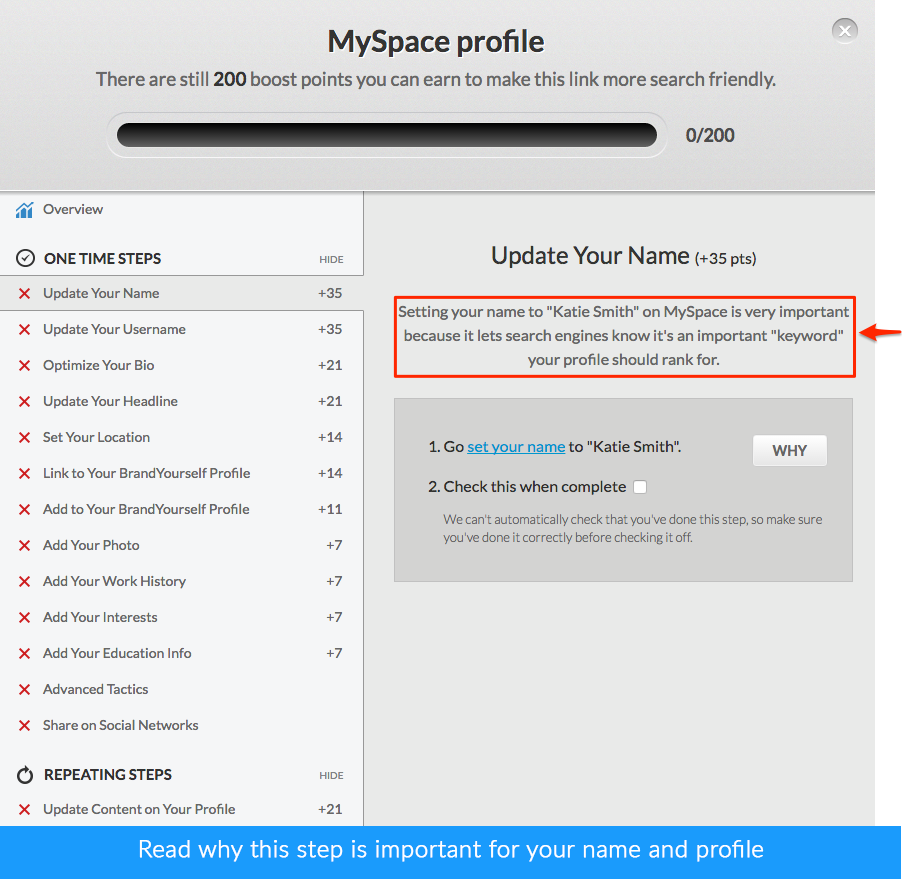Click the red X next to Optimize Your Bio
The image size is (902, 879).
24,365
